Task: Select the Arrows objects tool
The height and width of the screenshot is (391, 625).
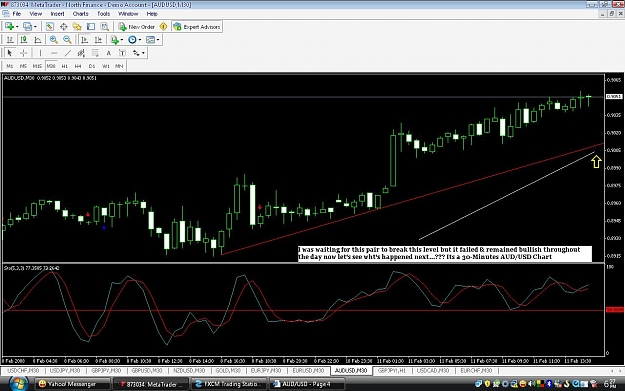Action: coord(136,53)
